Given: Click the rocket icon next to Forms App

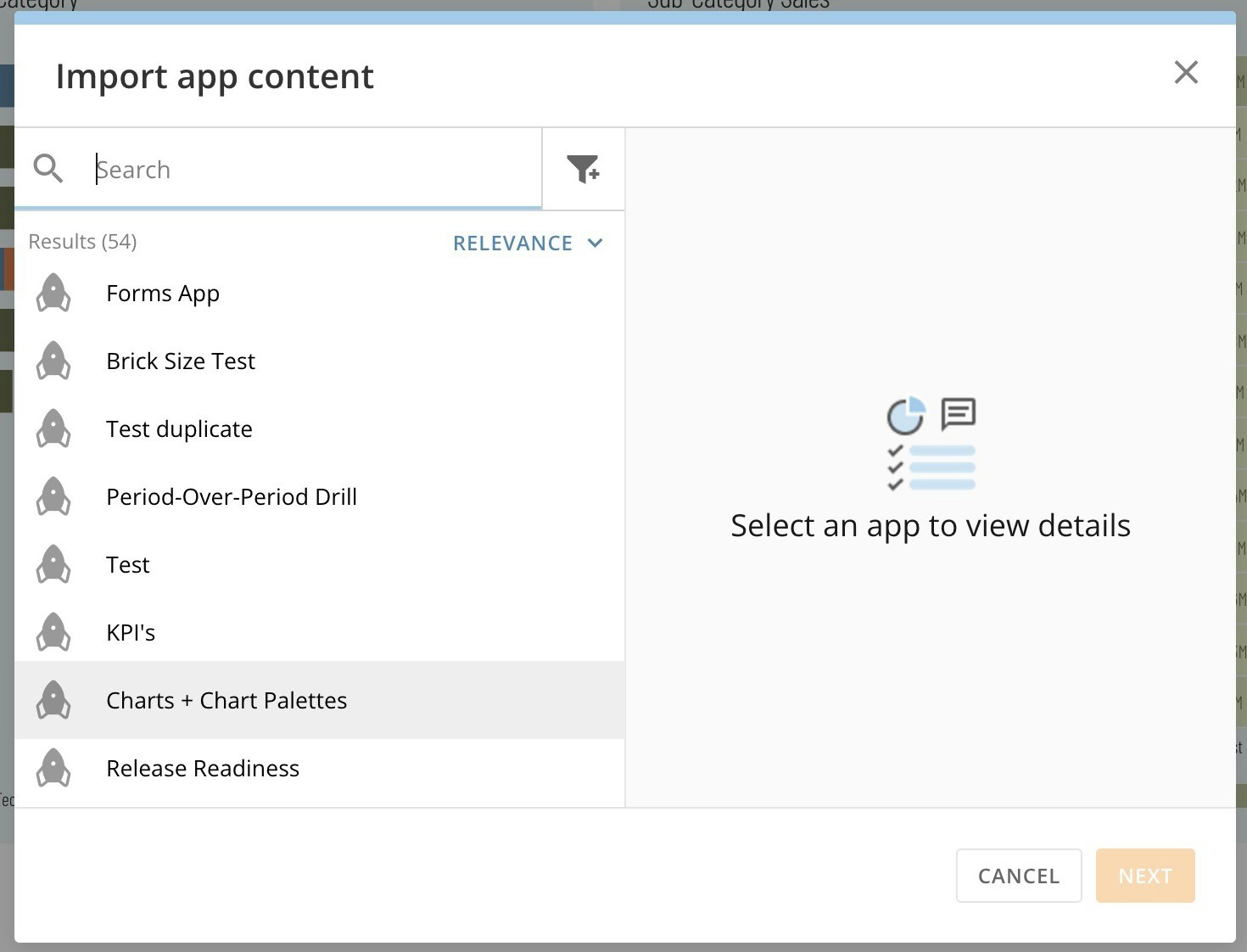Looking at the screenshot, I should point(53,292).
